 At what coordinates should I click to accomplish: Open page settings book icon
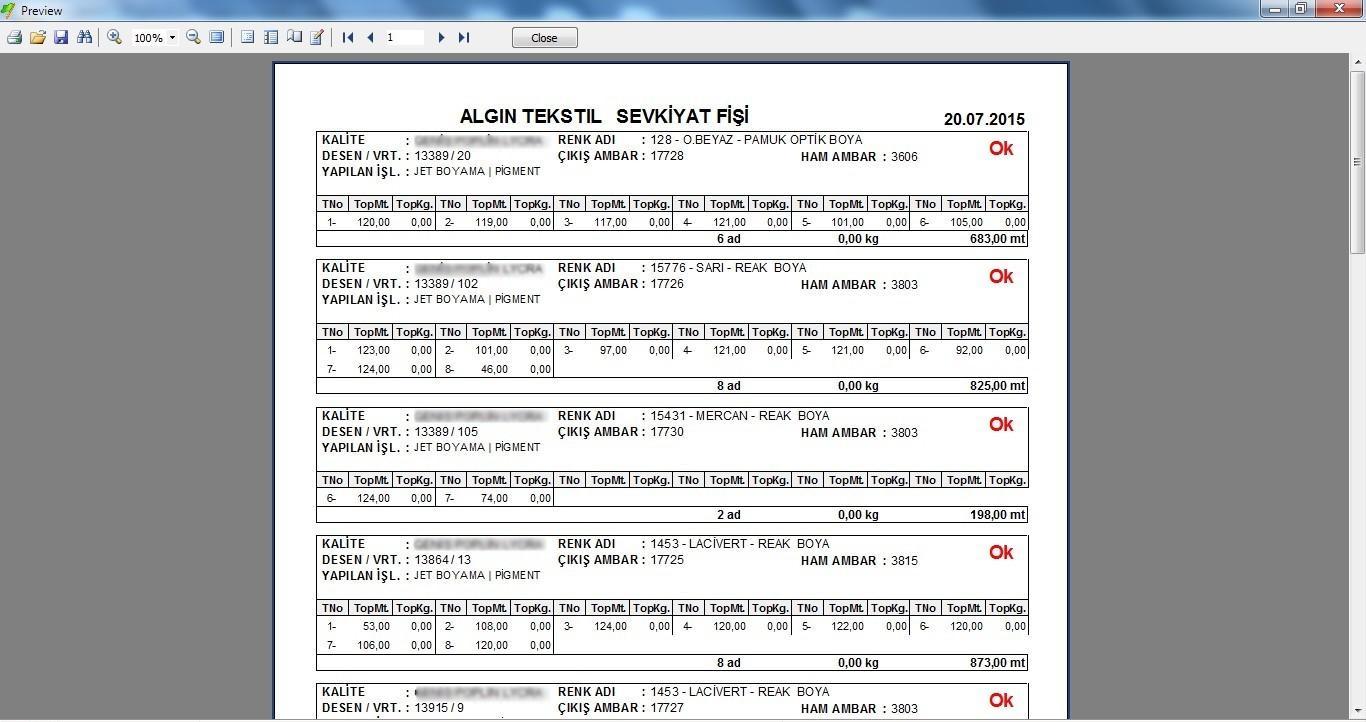tap(294, 37)
